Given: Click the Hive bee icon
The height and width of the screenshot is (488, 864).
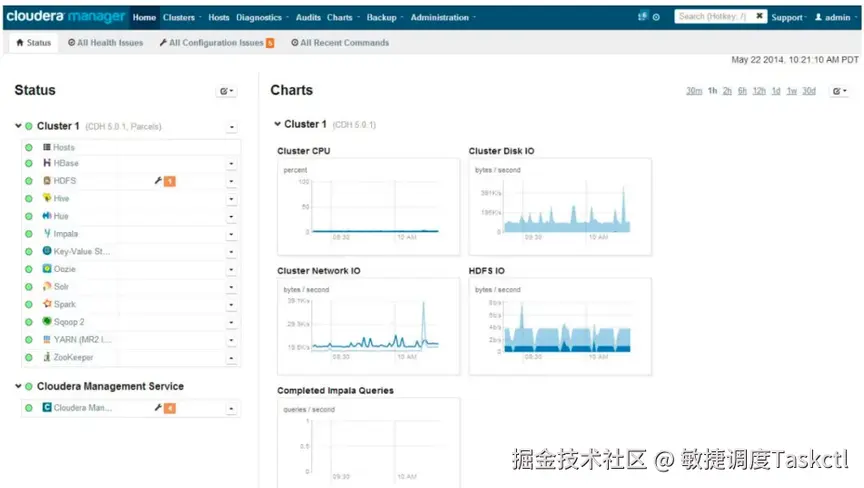Looking at the screenshot, I should (x=47, y=198).
